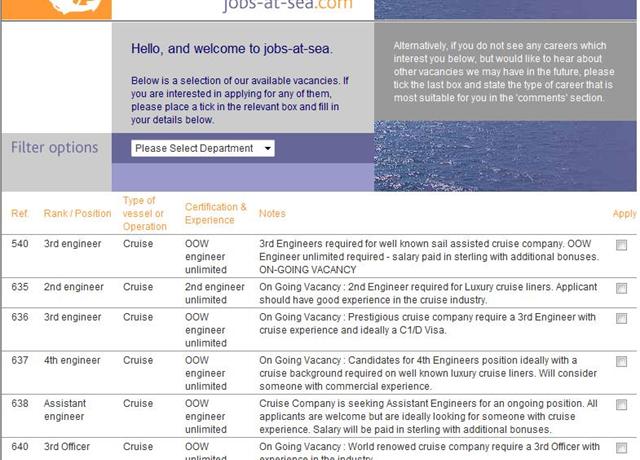Image resolution: width=640 pixels, height=460 pixels.
Task: Click the 3rd engineer position in row 636
Action: 73,317
